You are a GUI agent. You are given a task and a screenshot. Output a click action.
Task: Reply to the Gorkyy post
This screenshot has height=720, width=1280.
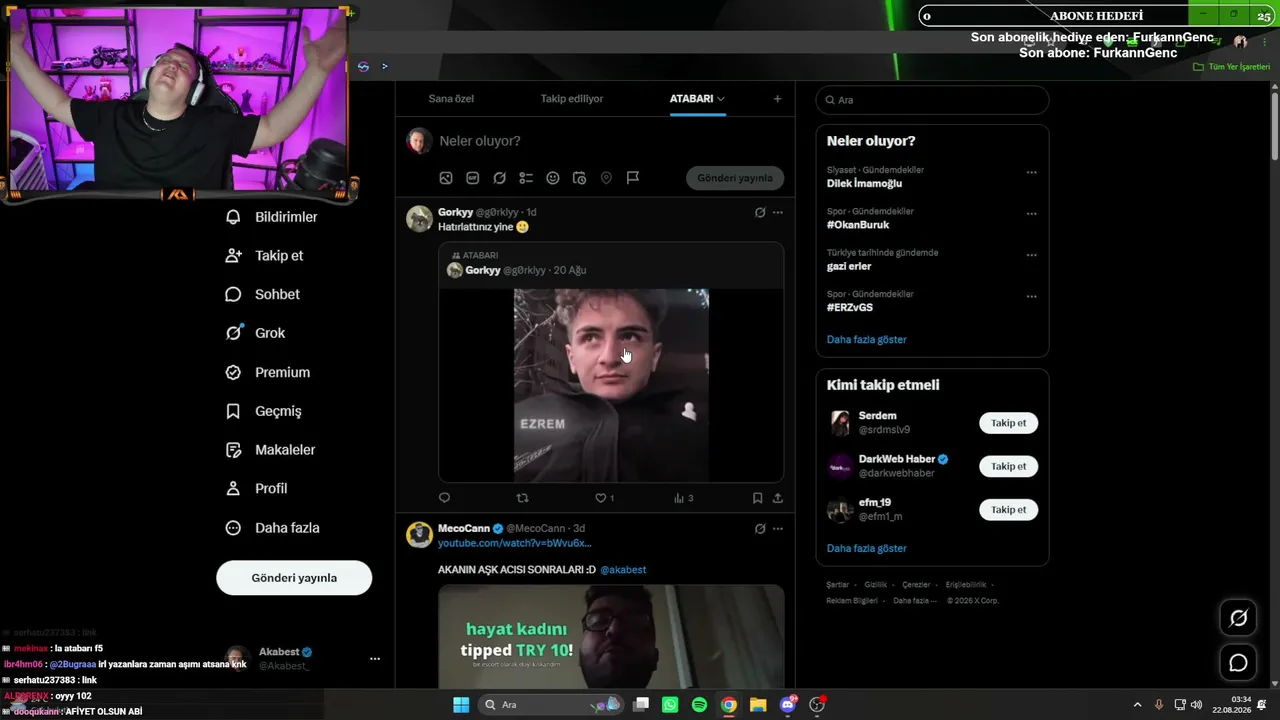click(x=445, y=498)
